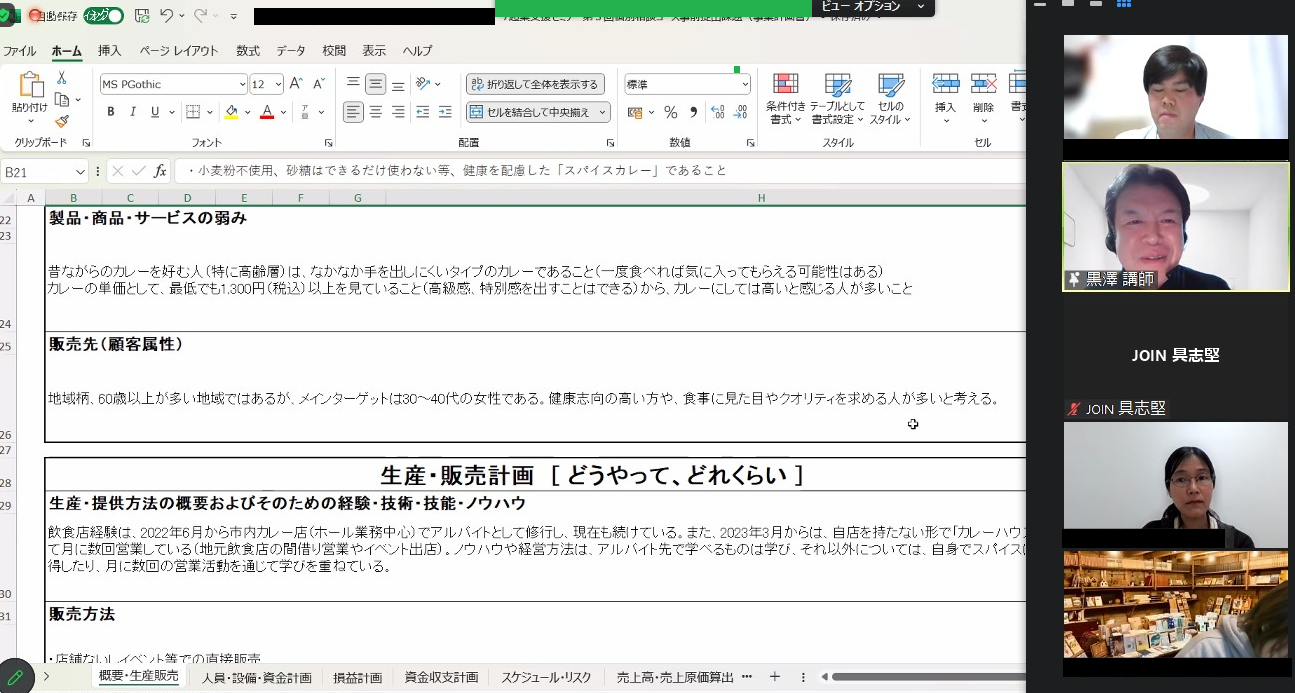
Task: Click the Undo arrow icon
Action: pyautogui.click(x=167, y=16)
